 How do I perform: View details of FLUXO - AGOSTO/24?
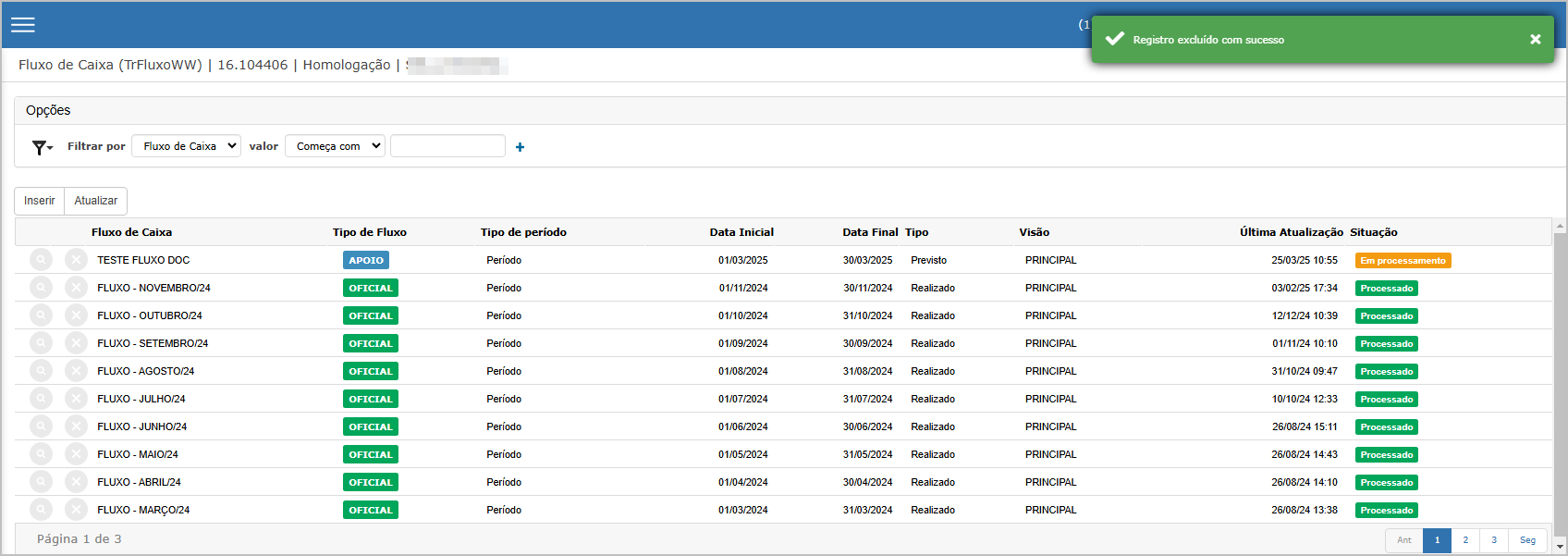41,371
